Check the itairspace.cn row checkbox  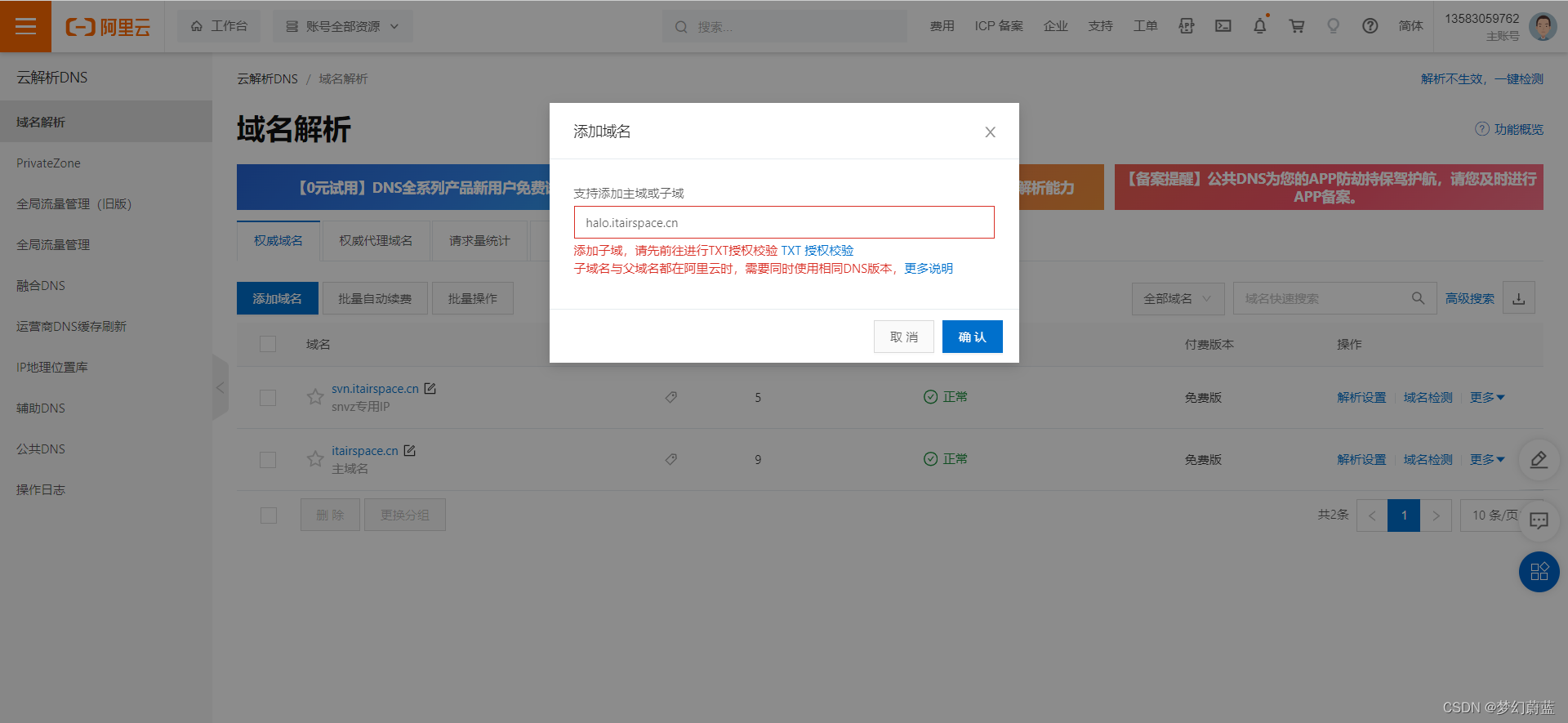[268, 460]
